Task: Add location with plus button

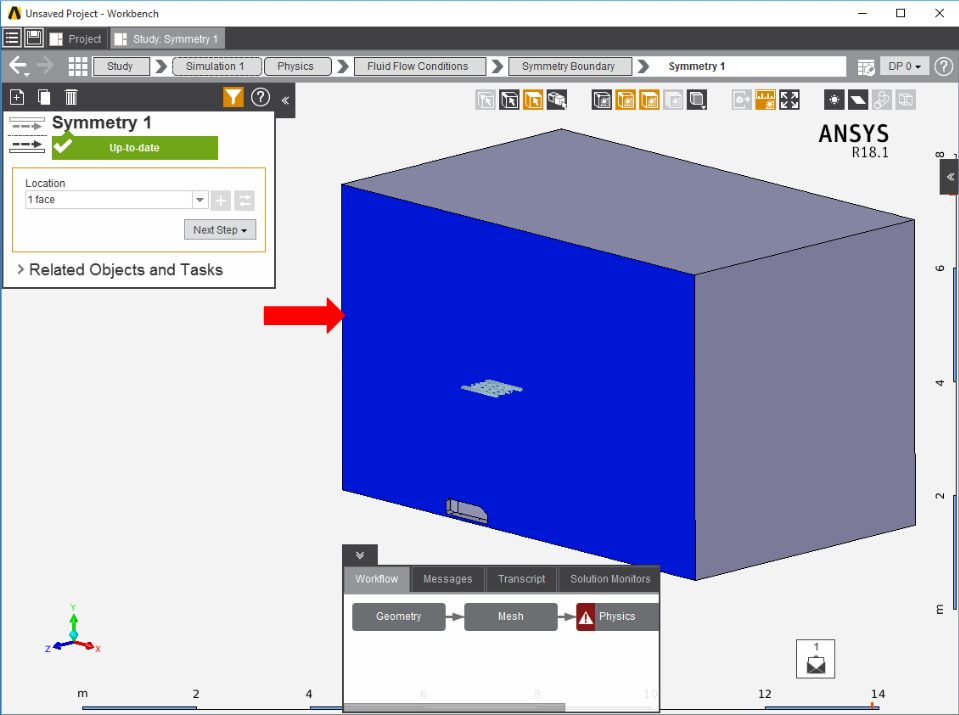Action: (x=221, y=200)
